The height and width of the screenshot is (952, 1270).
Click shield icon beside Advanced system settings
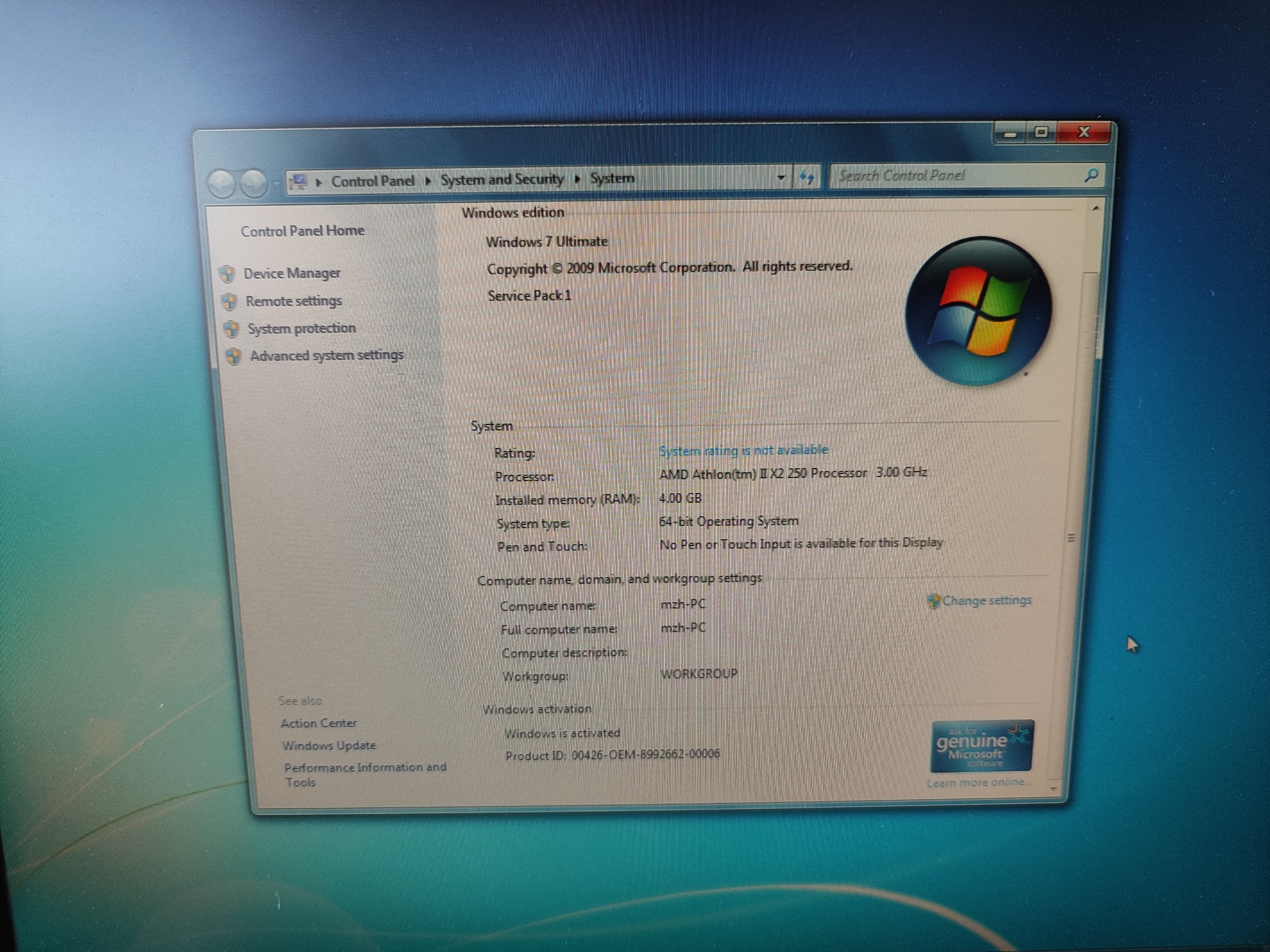coord(234,357)
